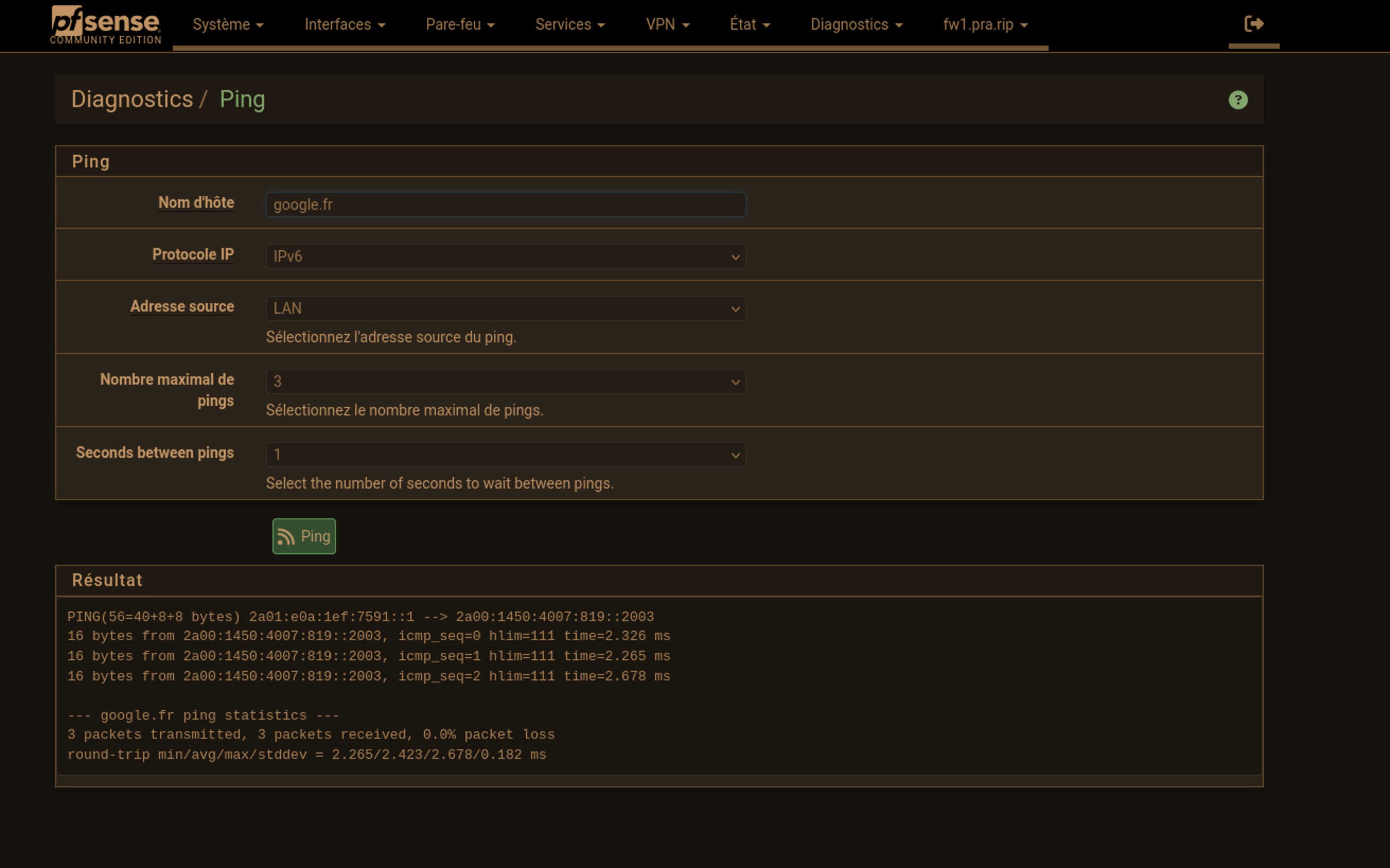The image size is (1390, 868).
Task: Click the 'Sélectionnez le nombre maximal de pings.' hint
Action: [405, 411]
